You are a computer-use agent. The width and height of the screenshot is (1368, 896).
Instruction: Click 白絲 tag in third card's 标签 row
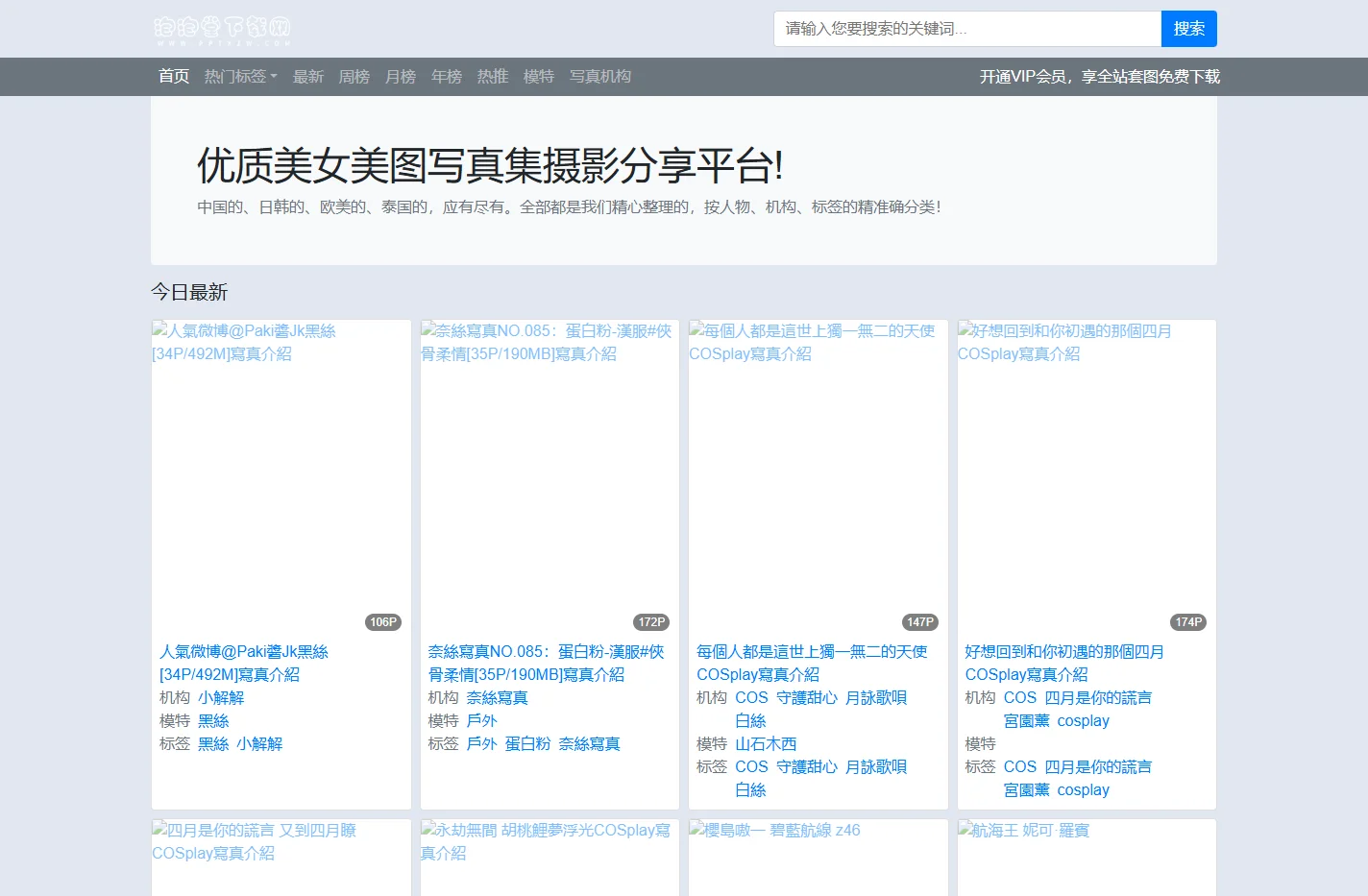coord(750,790)
